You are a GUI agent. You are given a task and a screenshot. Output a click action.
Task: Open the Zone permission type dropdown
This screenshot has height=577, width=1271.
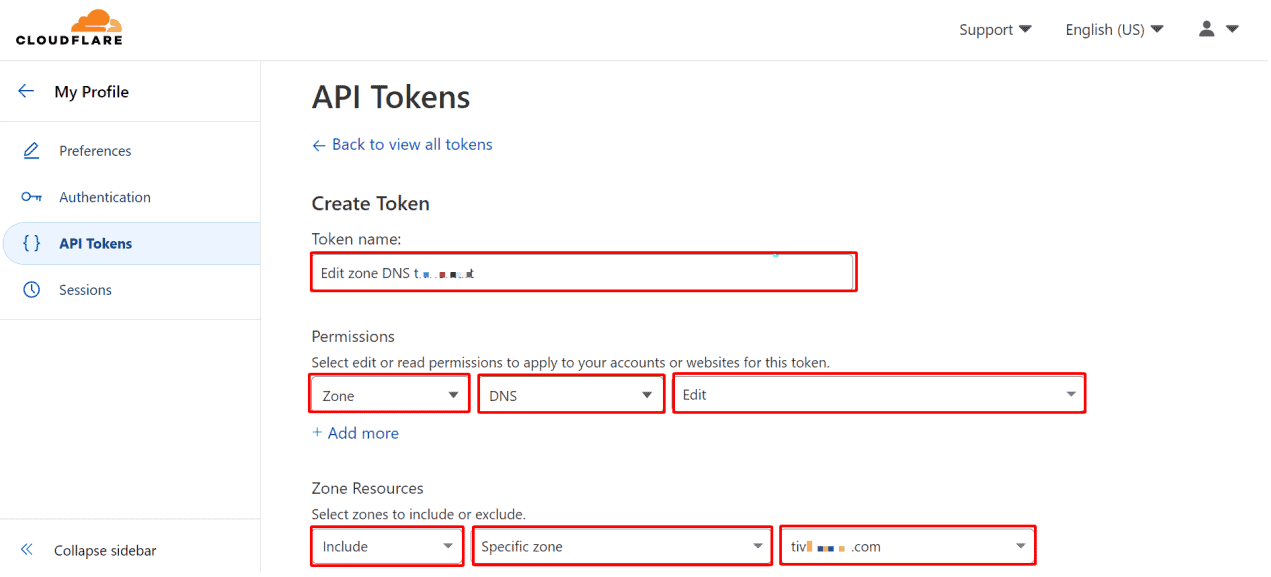coord(388,394)
